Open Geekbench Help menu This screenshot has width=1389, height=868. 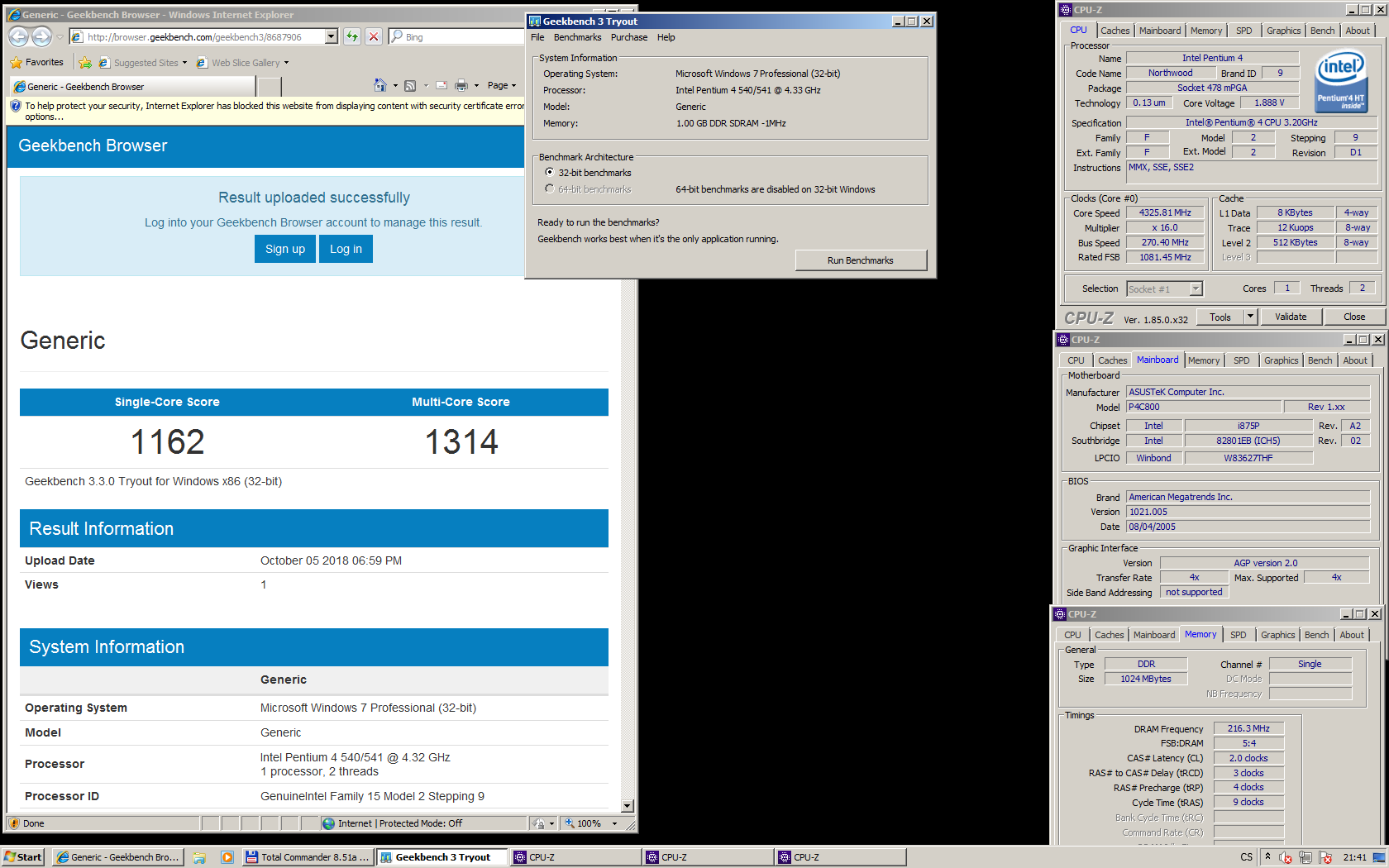pos(666,37)
